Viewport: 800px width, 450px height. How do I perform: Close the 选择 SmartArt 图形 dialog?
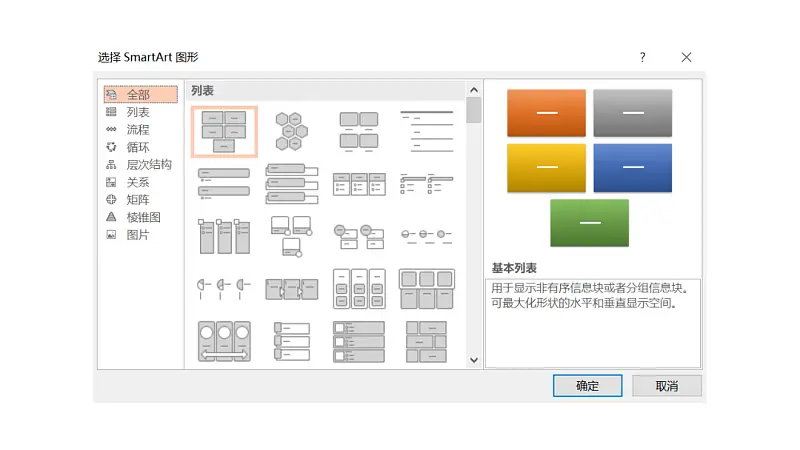(686, 57)
